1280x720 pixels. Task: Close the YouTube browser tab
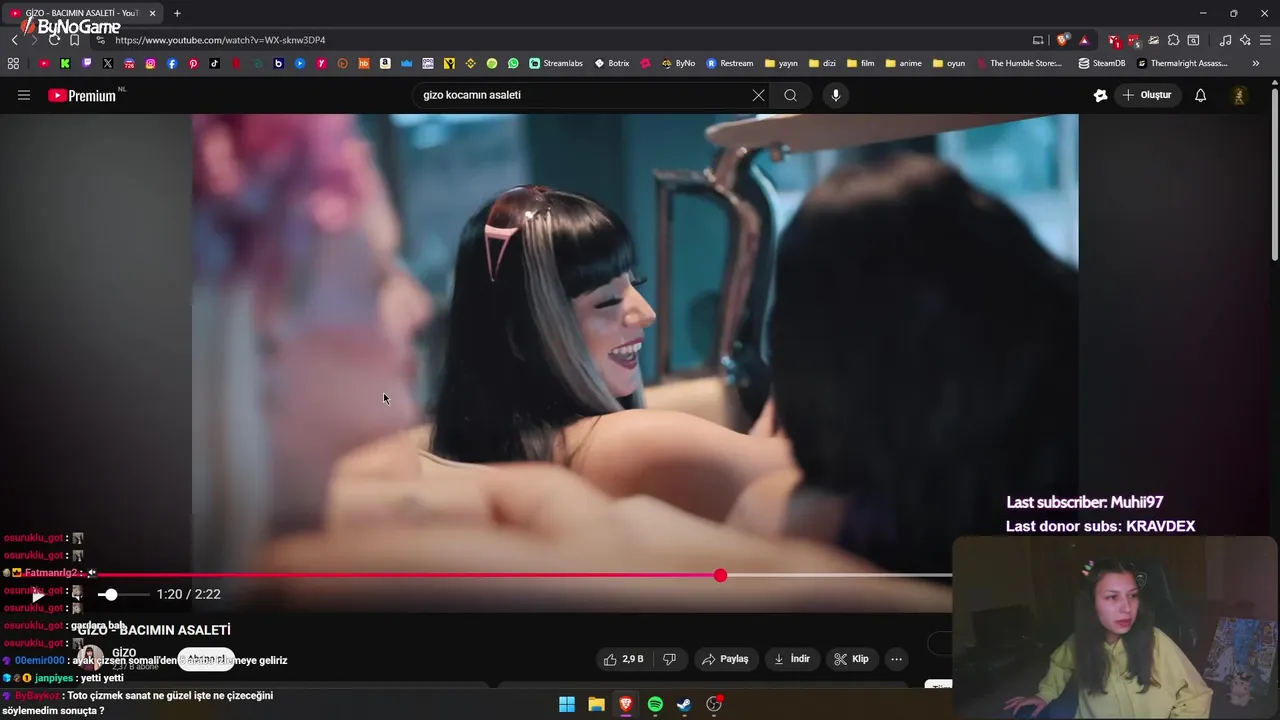point(152,13)
